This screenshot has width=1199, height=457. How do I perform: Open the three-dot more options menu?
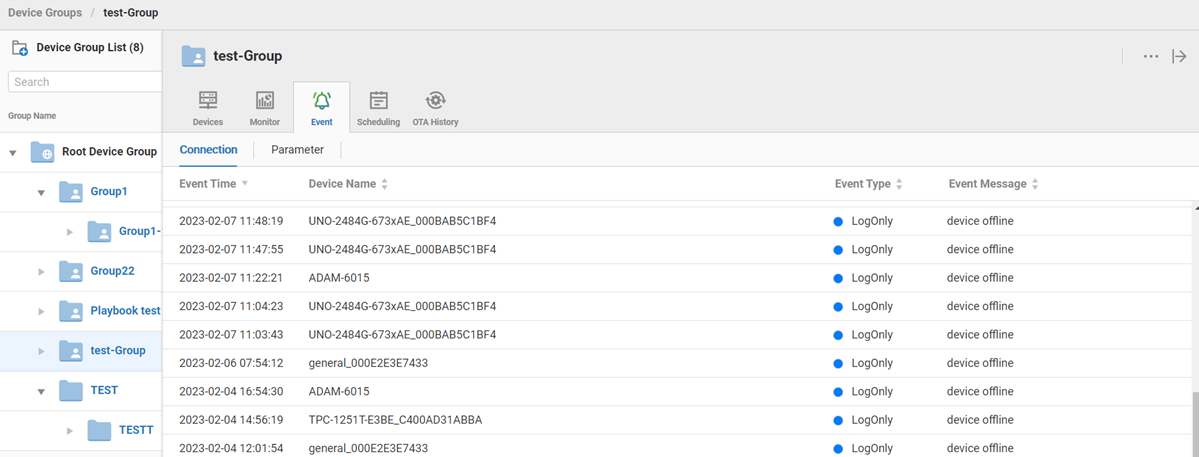1151,57
